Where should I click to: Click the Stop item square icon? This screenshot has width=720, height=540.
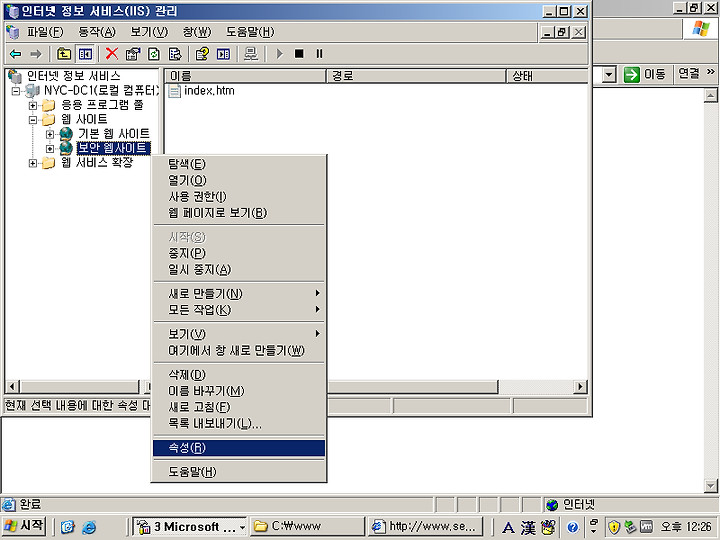click(299, 54)
